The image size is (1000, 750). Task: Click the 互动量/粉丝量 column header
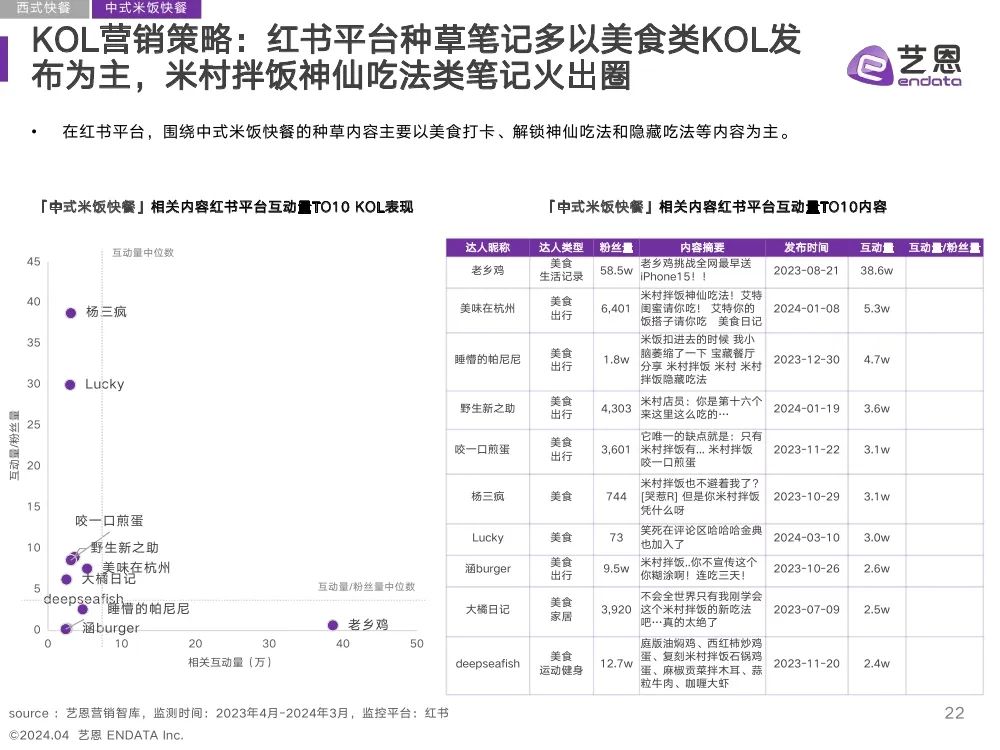click(x=944, y=247)
